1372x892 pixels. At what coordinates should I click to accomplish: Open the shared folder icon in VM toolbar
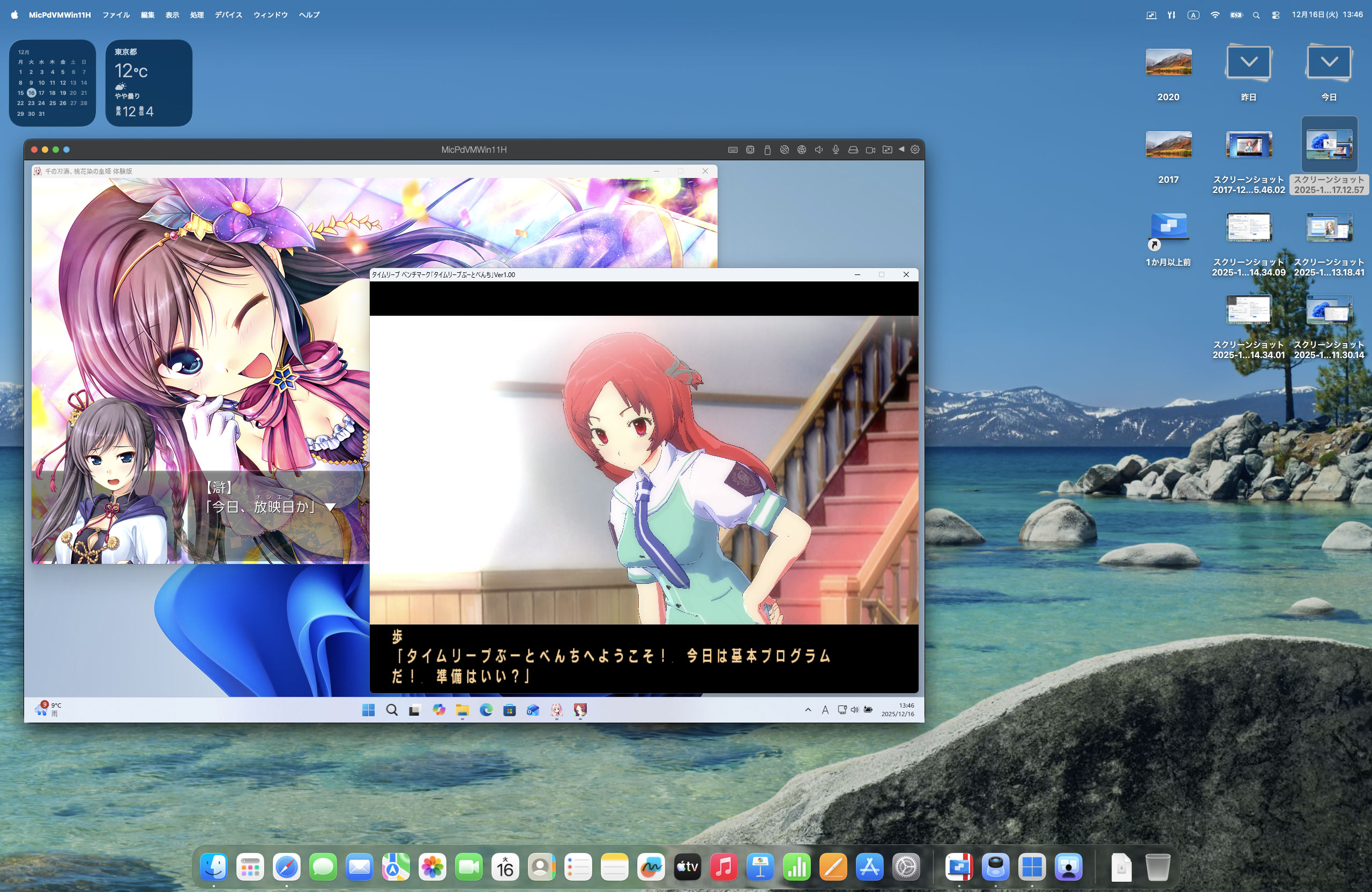point(887,150)
